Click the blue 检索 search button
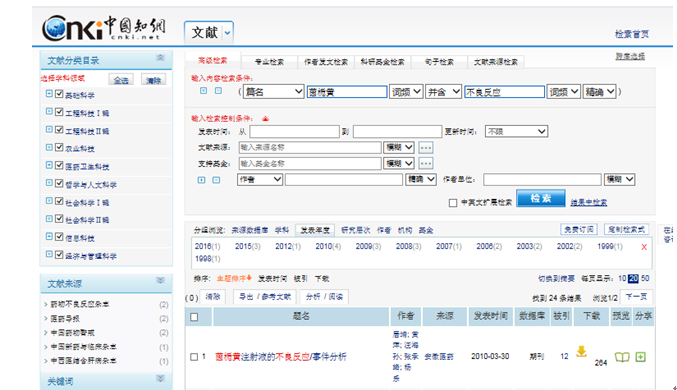The height and width of the screenshot is (390, 677). [541, 198]
